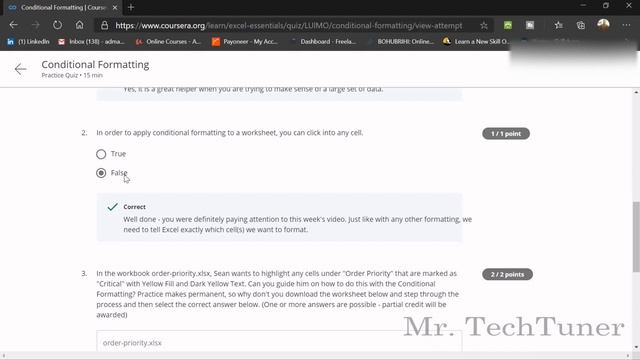The width and height of the screenshot is (640, 360).
Task: Open the Favorites list icon
Action: click(x=559, y=25)
